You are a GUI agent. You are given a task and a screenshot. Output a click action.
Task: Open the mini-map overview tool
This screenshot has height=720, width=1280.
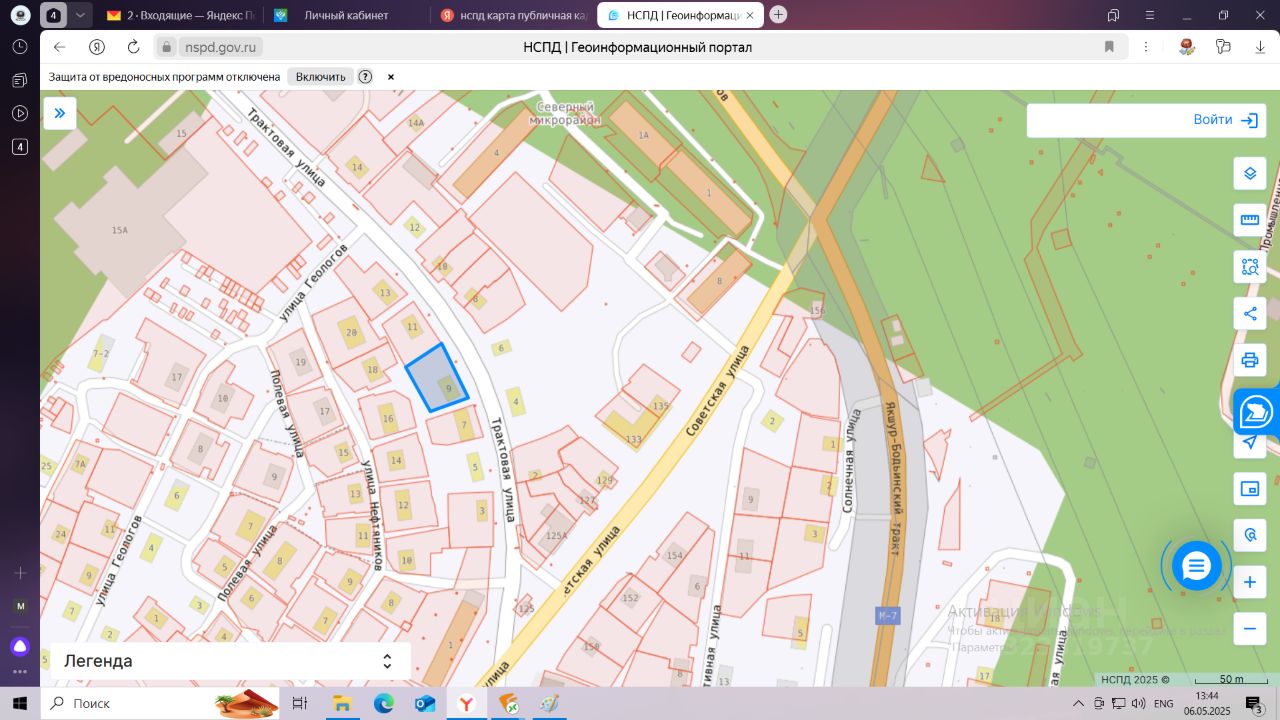1249,488
